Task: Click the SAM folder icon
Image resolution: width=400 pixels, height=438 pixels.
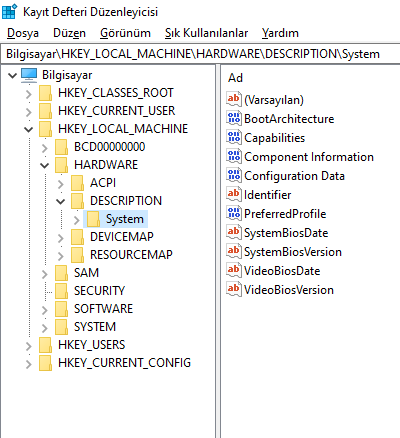Action: pyautogui.click(x=61, y=273)
